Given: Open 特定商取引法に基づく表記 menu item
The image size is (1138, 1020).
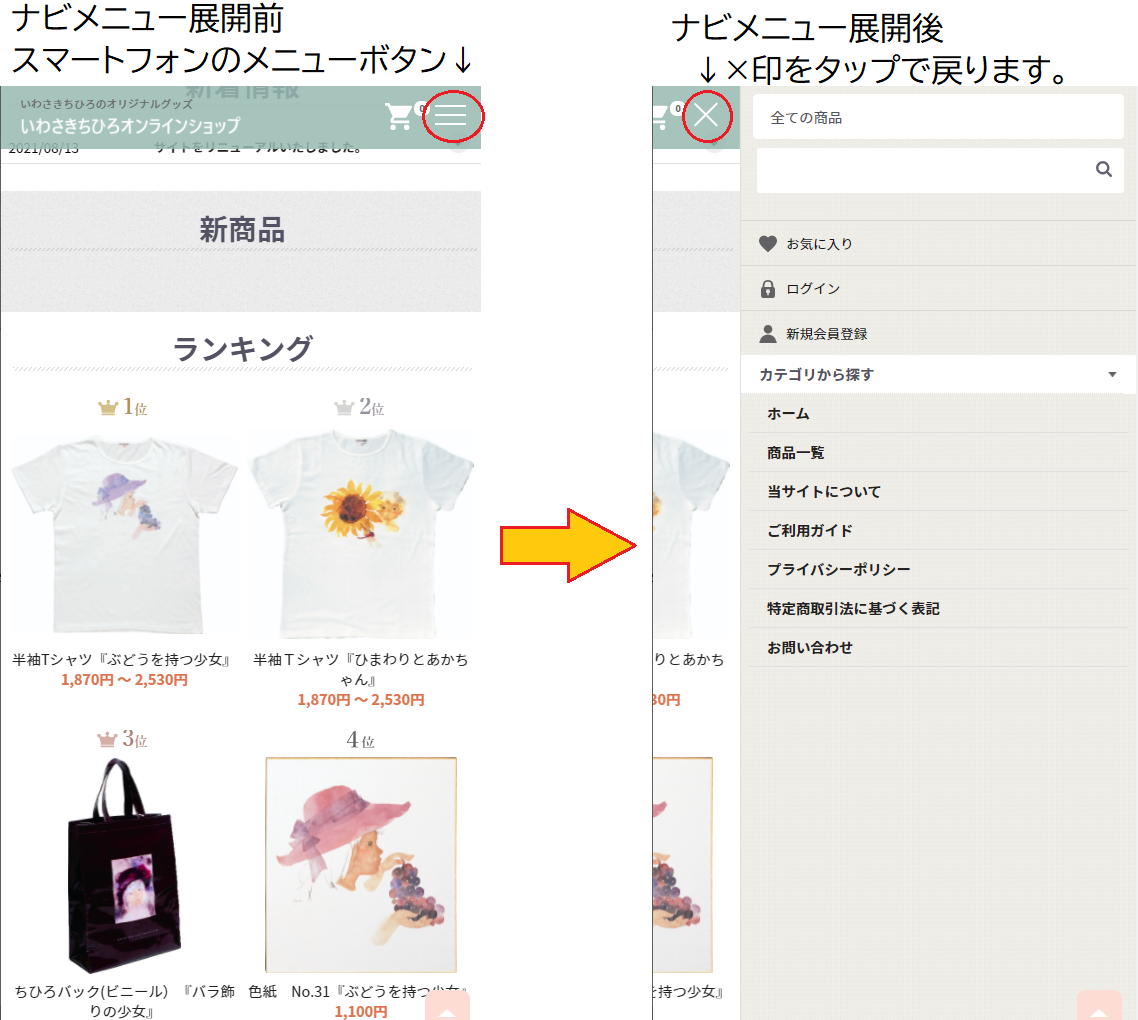Looking at the screenshot, I should click(x=853, y=608).
